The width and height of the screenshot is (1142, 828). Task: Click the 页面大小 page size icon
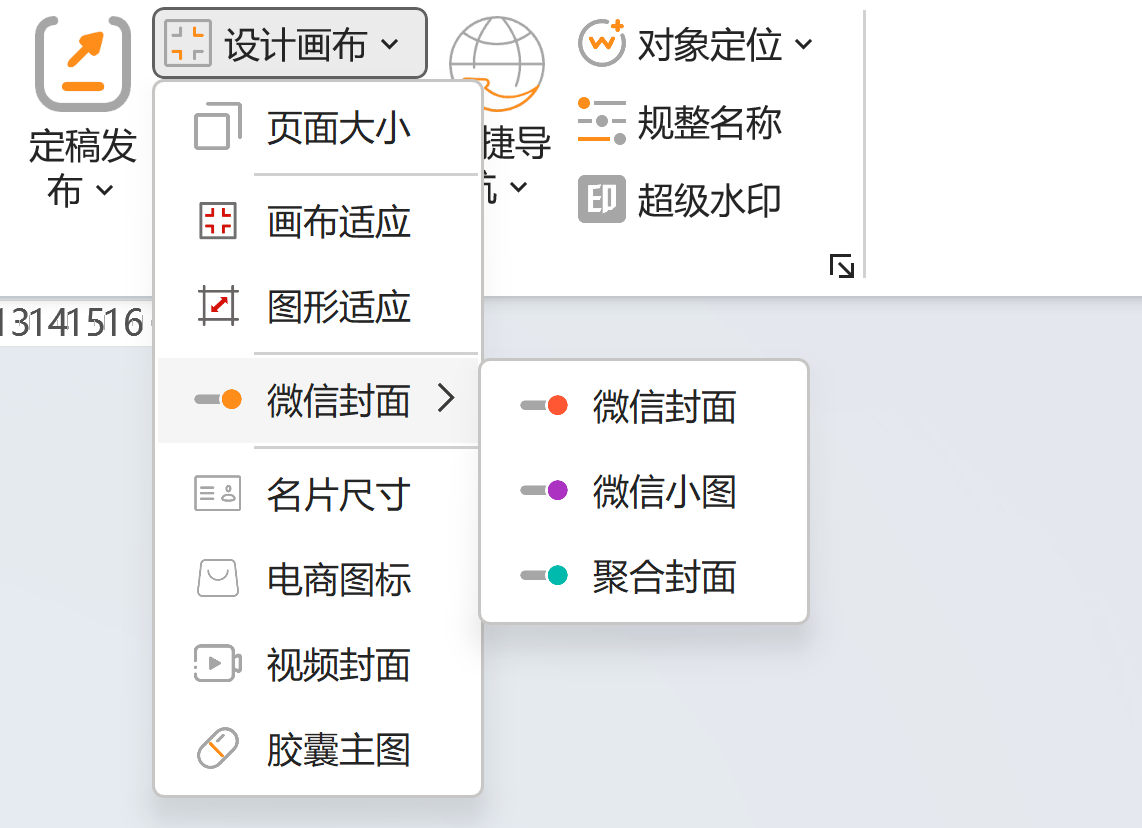coord(217,128)
